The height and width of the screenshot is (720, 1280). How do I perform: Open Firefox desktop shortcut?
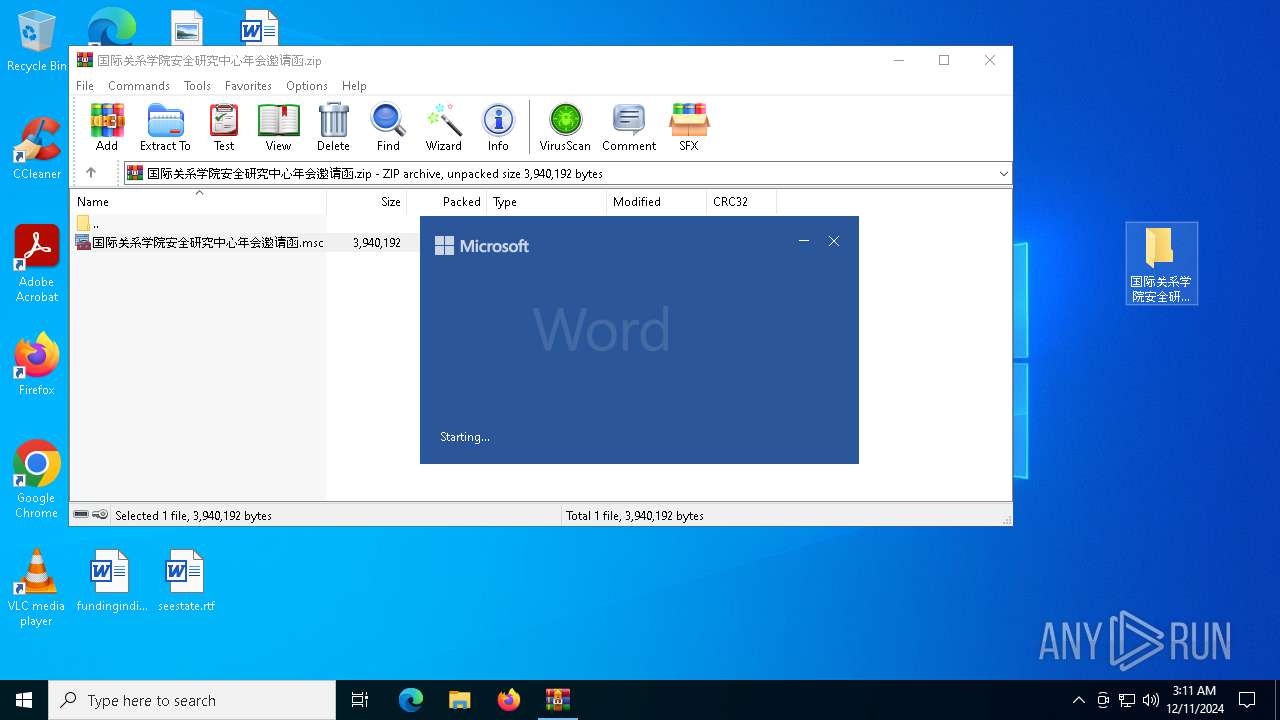[x=36, y=365]
